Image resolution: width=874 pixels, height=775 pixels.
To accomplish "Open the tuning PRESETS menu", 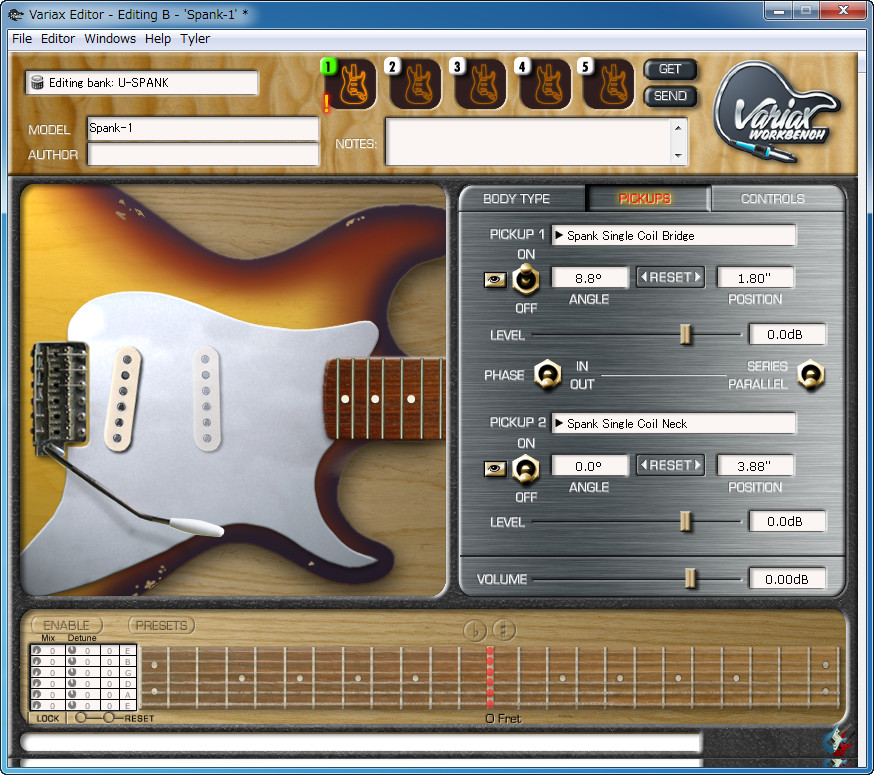I will pos(162,626).
